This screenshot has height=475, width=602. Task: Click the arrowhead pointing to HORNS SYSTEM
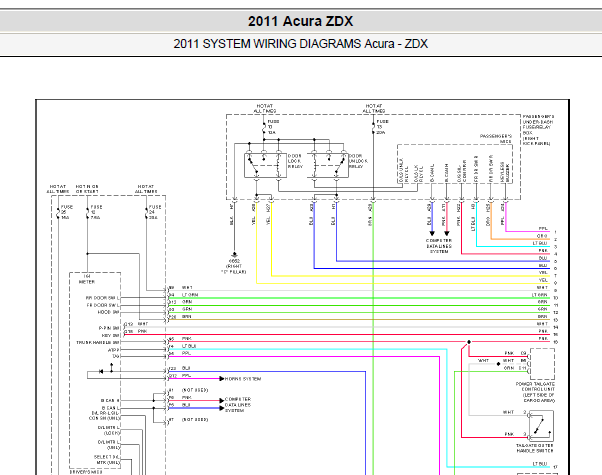(222, 379)
